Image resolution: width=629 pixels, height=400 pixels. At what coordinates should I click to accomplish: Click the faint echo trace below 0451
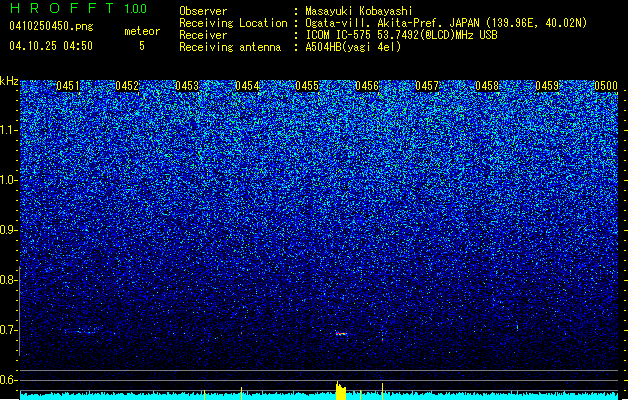85,332
